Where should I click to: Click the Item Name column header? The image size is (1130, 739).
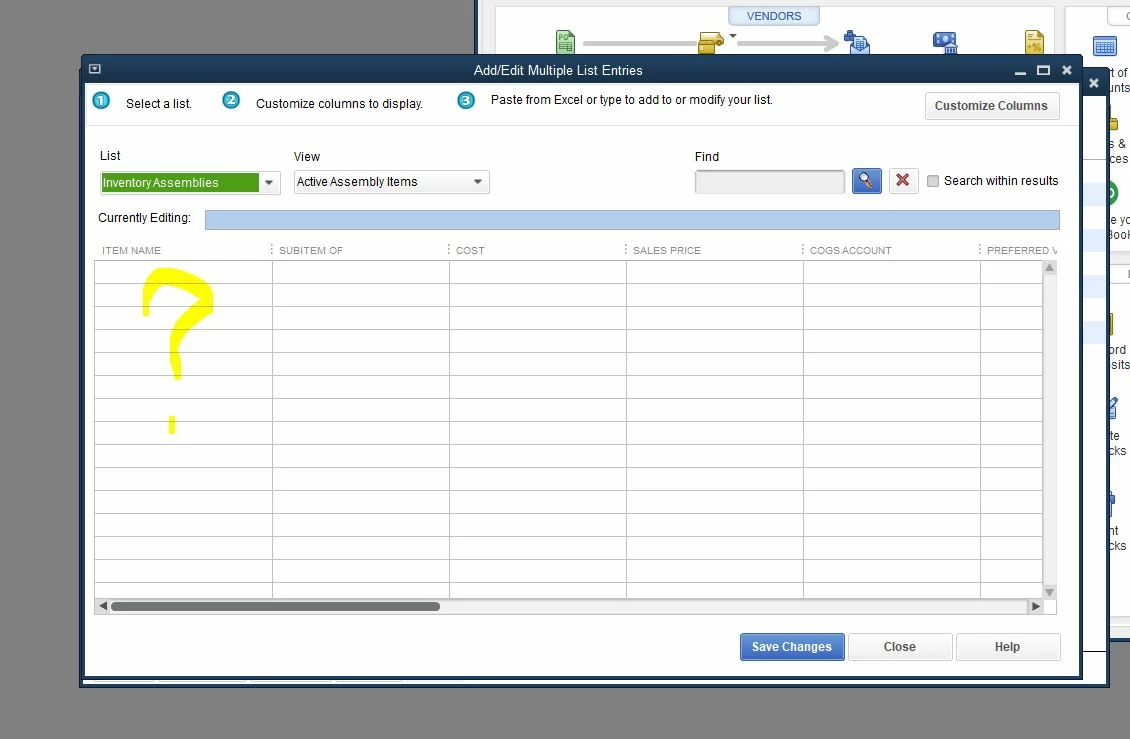pyautogui.click(x=131, y=250)
